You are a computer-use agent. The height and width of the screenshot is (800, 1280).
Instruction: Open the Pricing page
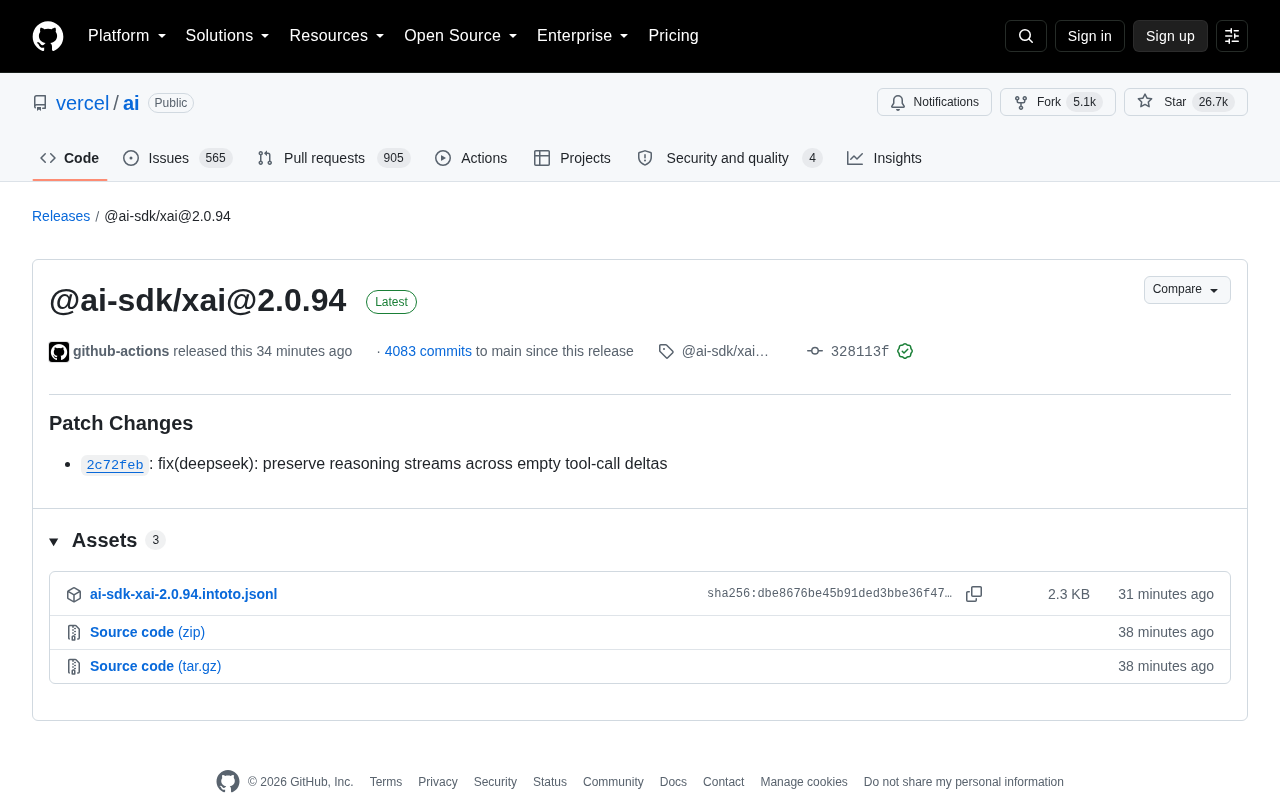pyautogui.click(x=673, y=36)
